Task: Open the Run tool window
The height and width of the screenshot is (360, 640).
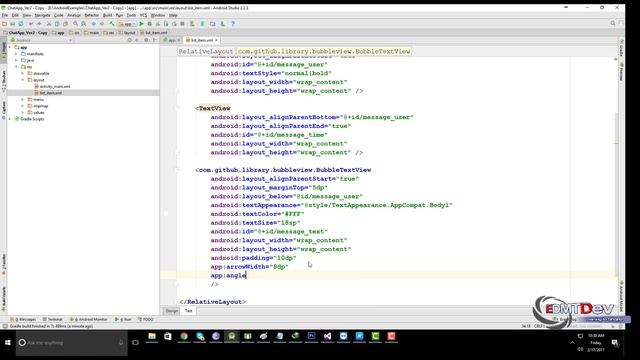Action: pyautogui.click(x=124, y=319)
